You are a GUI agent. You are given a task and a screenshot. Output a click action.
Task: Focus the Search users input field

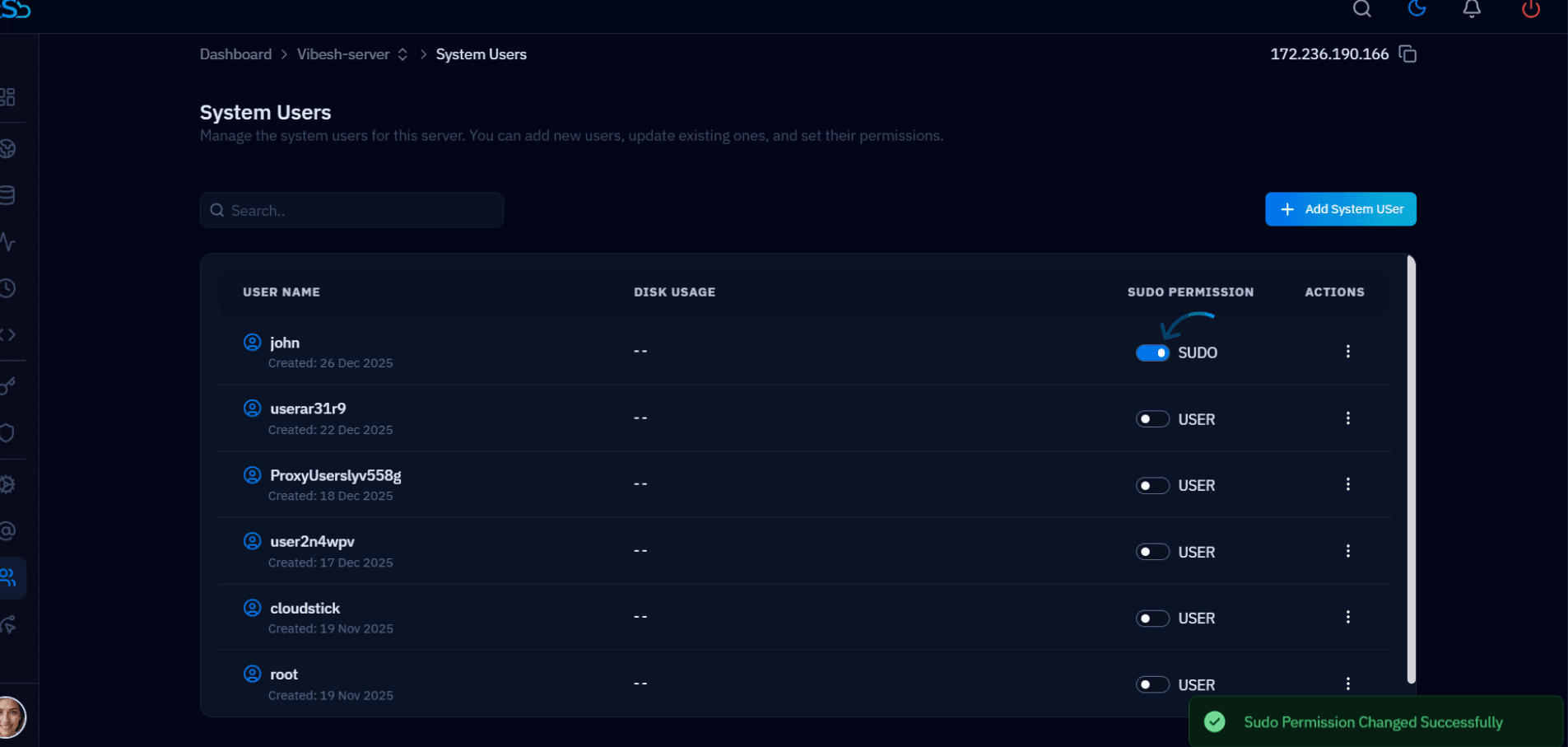tap(351, 210)
